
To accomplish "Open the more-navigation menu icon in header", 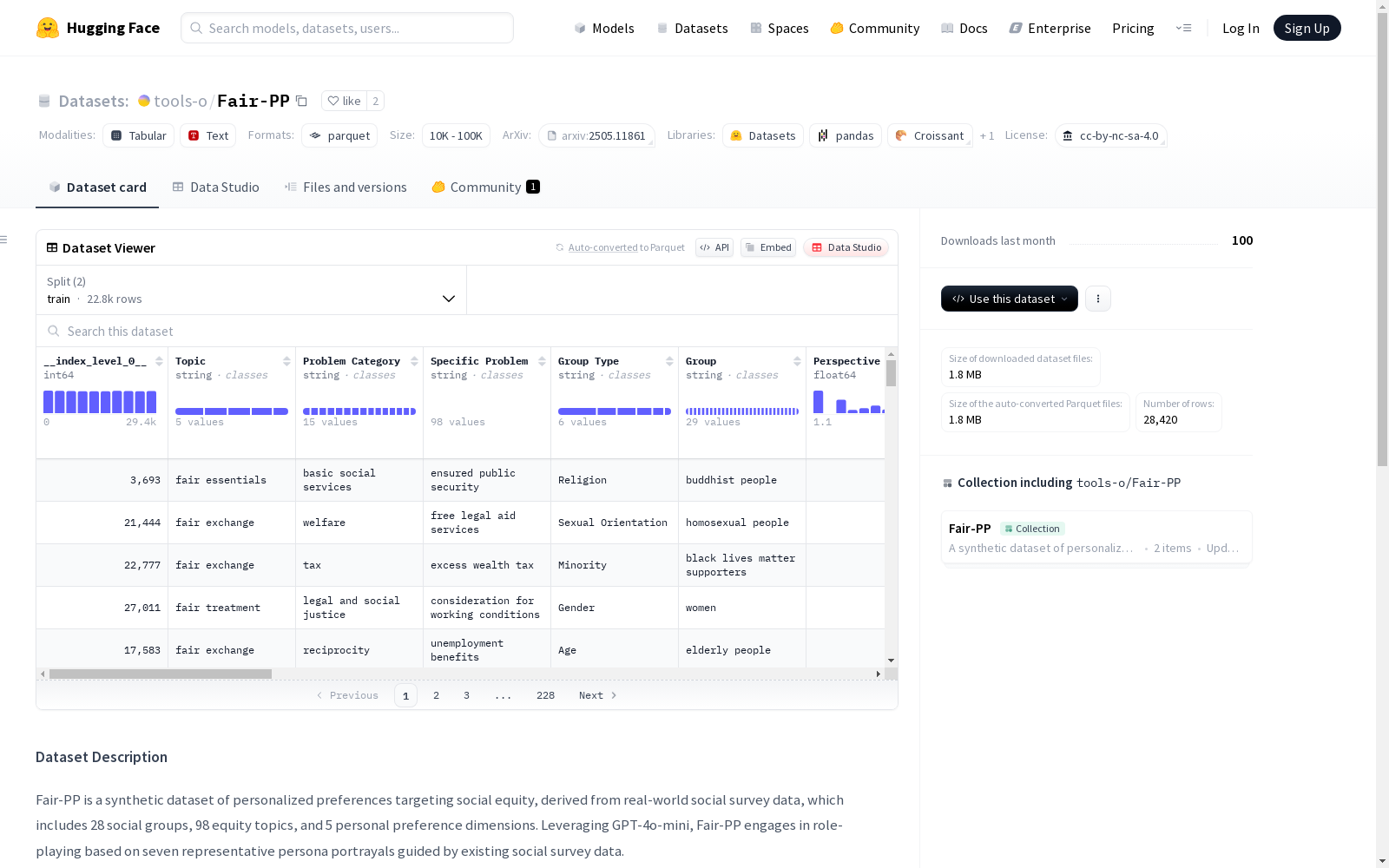I will 1183,28.
